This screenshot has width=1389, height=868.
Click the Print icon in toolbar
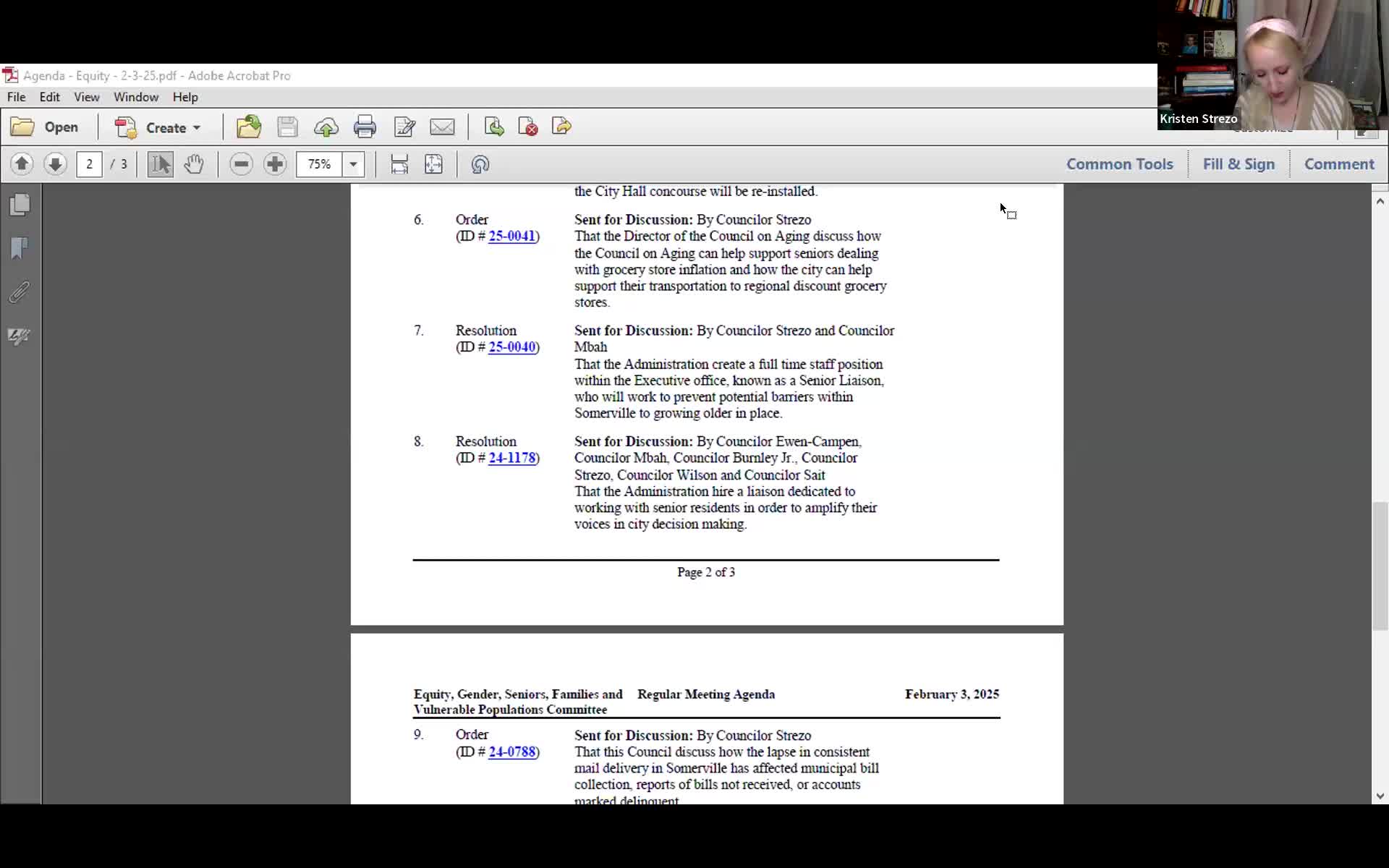pos(365,127)
